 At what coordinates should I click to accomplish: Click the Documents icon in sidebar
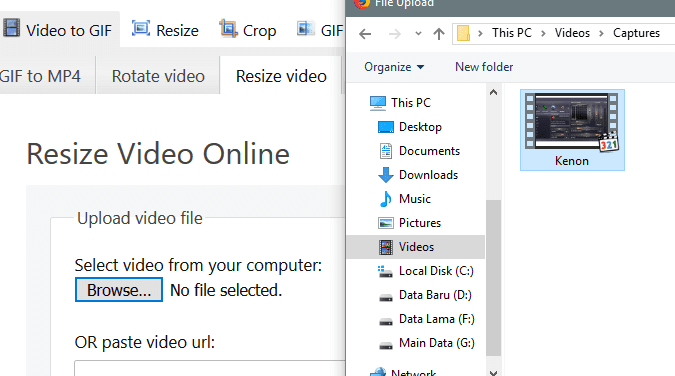[x=385, y=151]
